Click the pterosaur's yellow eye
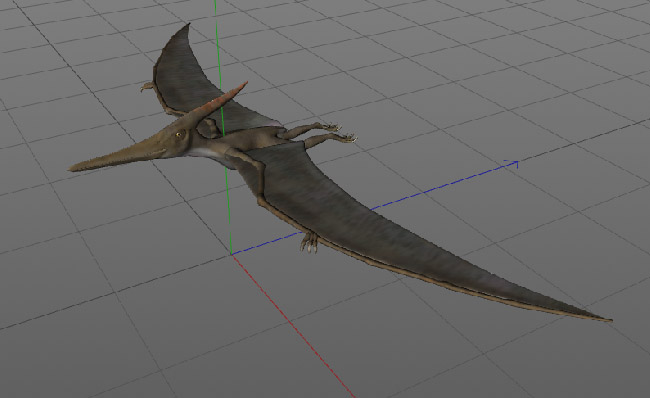Screen dimensions: 650x398 179,134
